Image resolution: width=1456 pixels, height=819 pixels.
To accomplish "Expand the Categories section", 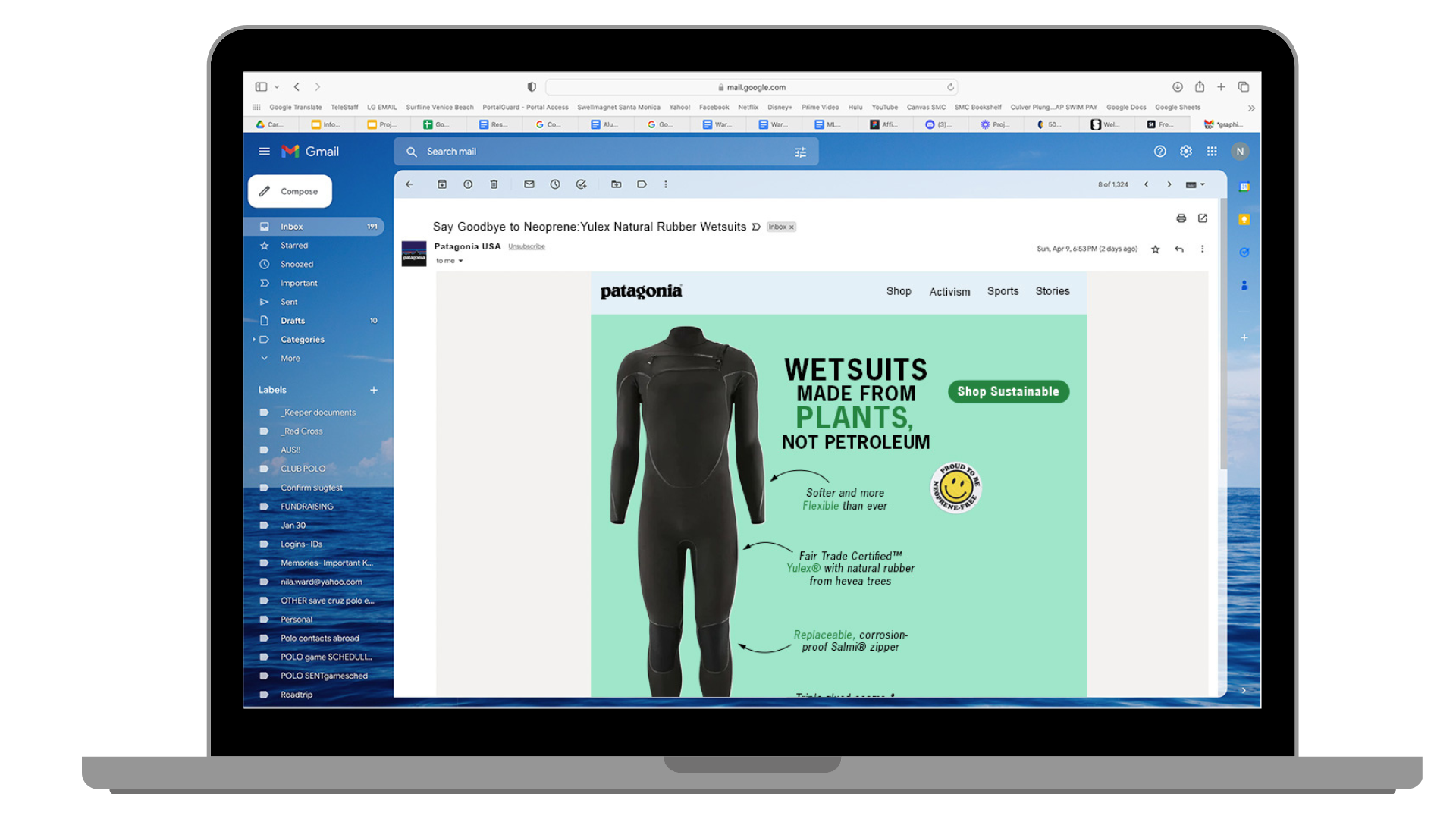I will 253,340.
